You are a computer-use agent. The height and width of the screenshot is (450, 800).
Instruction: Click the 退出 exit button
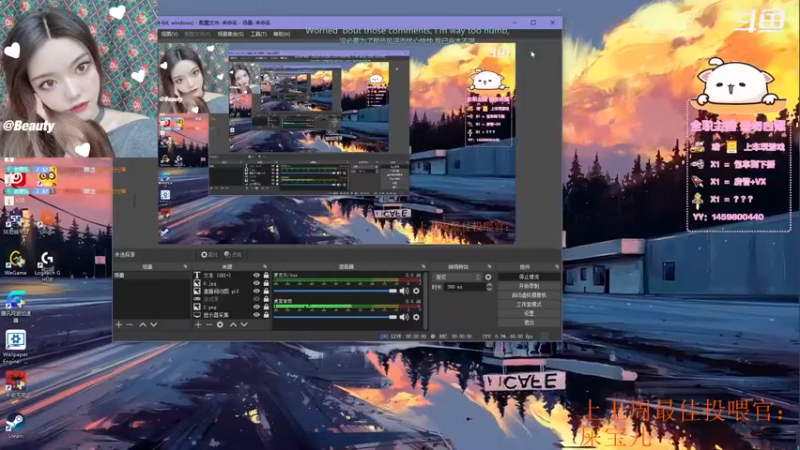point(529,322)
